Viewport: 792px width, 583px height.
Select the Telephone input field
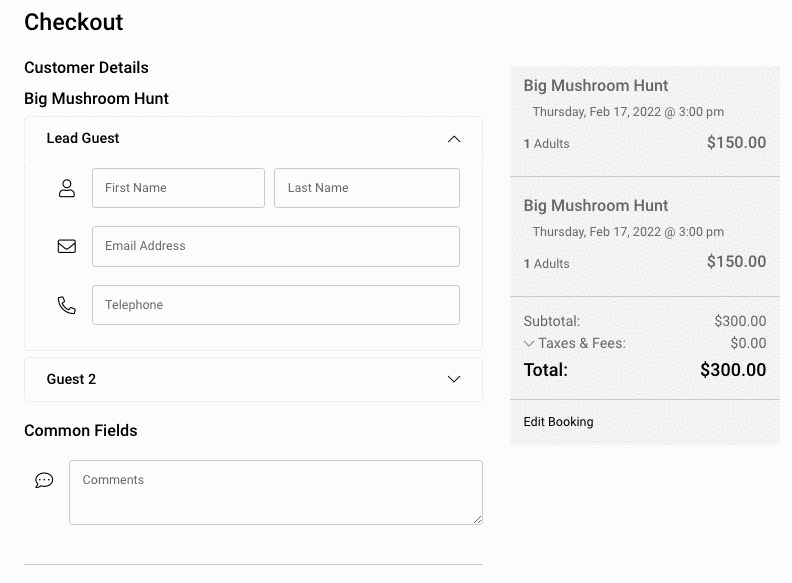(276, 305)
